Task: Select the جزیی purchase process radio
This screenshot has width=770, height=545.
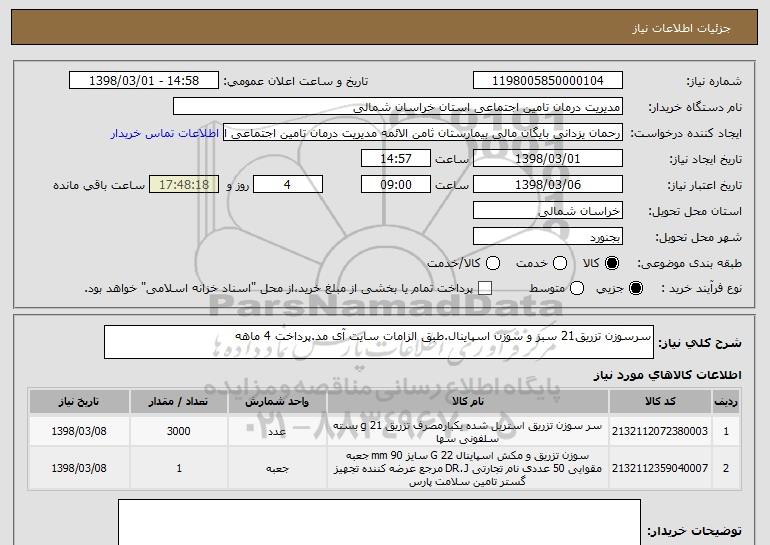Action: 635,289
